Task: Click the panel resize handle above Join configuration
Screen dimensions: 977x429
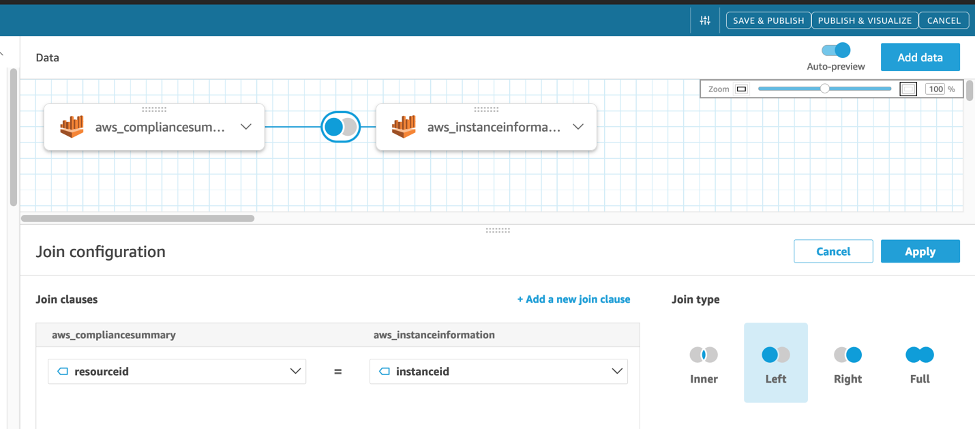Action: coord(498,230)
